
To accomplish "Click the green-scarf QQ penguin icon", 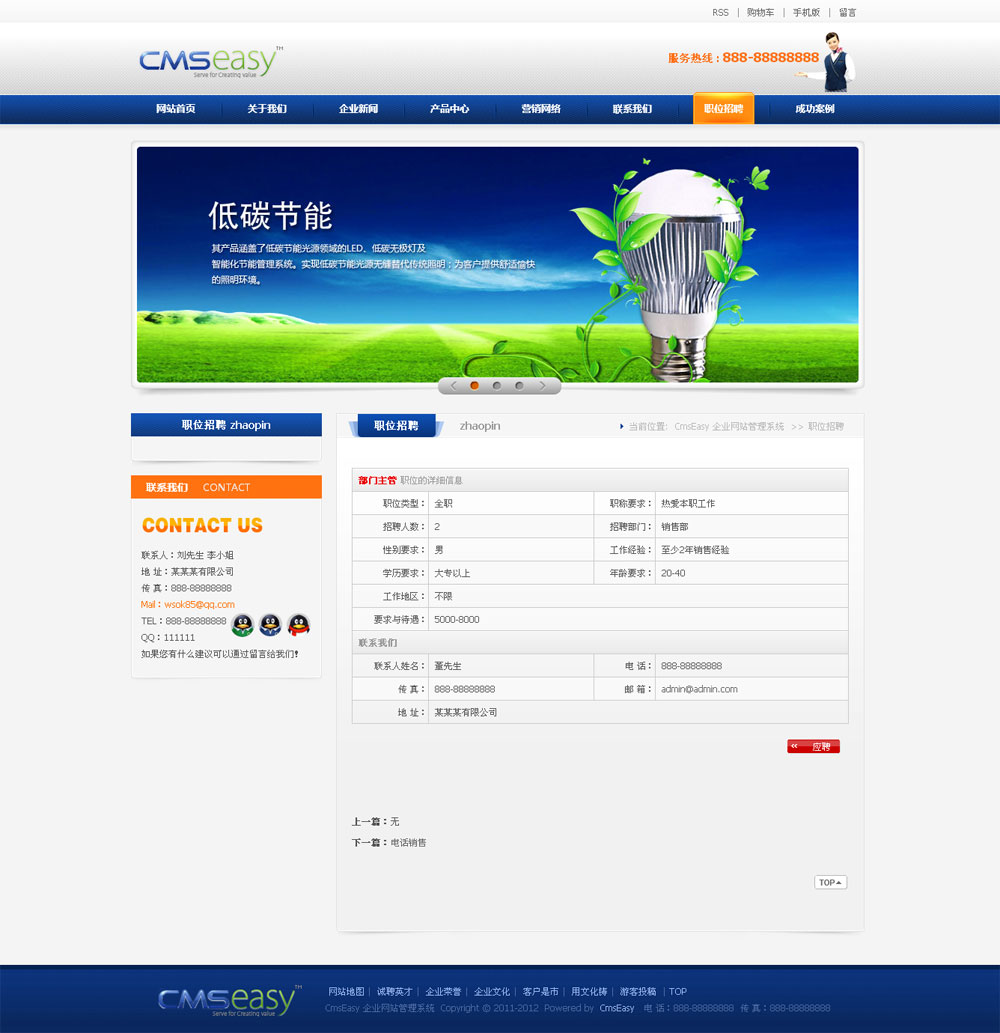I will click(243, 625).
